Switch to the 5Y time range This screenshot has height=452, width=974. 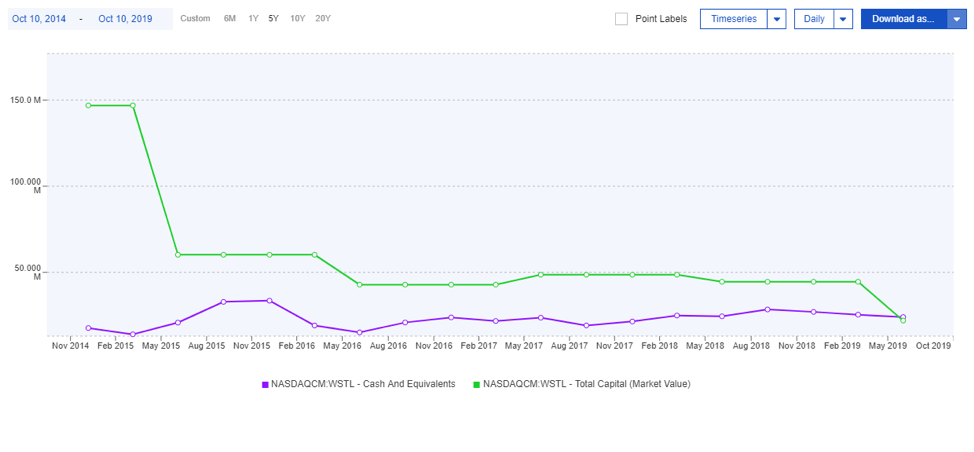pyautogui.click(x=273, y=19)
